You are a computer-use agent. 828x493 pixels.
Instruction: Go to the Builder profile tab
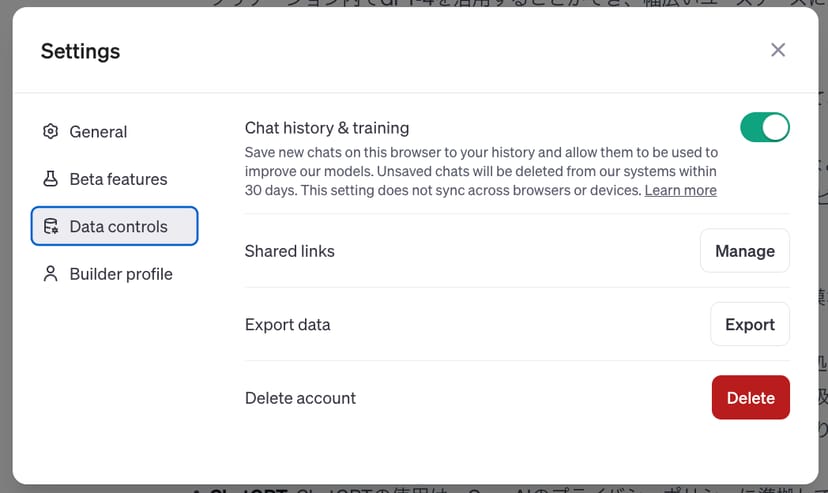pos(120,274)
